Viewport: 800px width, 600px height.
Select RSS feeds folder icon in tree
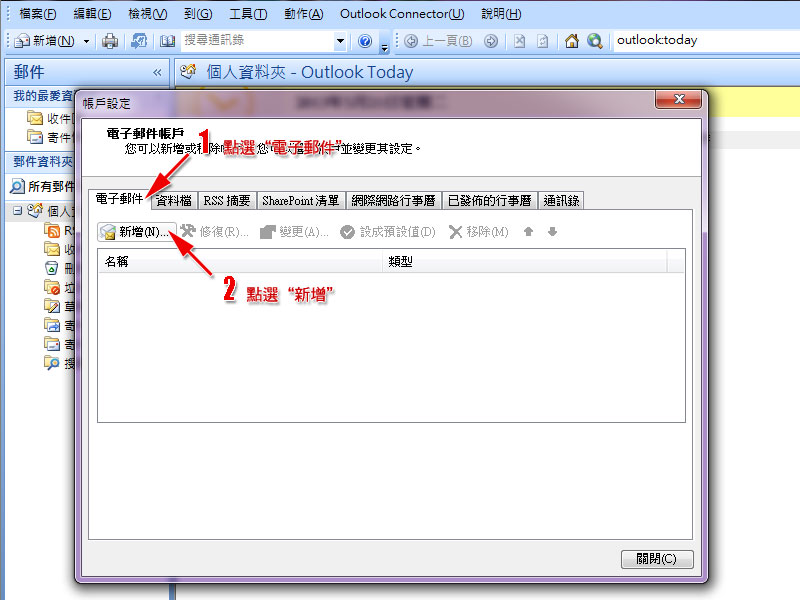click(x=52, y=231)
